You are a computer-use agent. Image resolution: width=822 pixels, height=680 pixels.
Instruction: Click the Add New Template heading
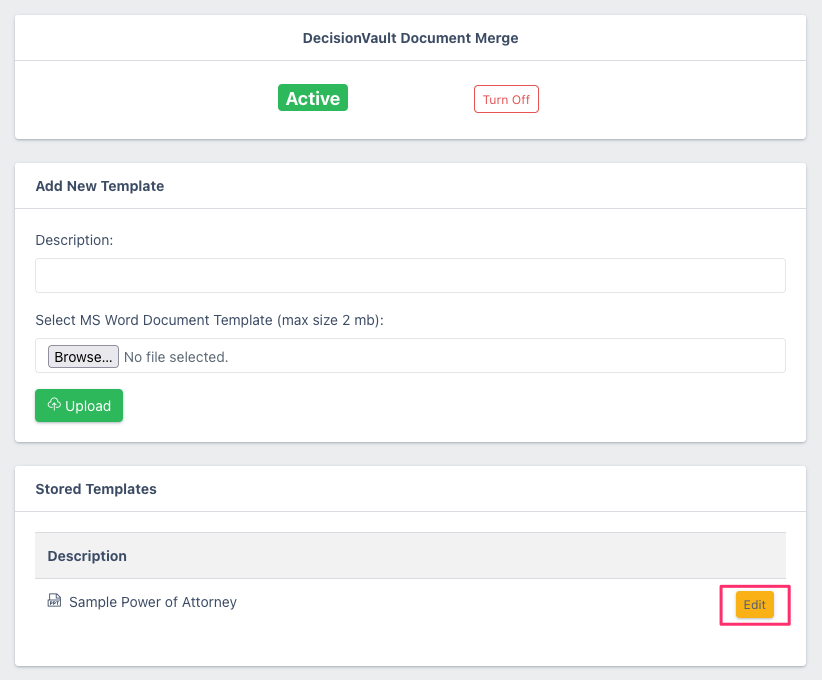tap(100, 186)
